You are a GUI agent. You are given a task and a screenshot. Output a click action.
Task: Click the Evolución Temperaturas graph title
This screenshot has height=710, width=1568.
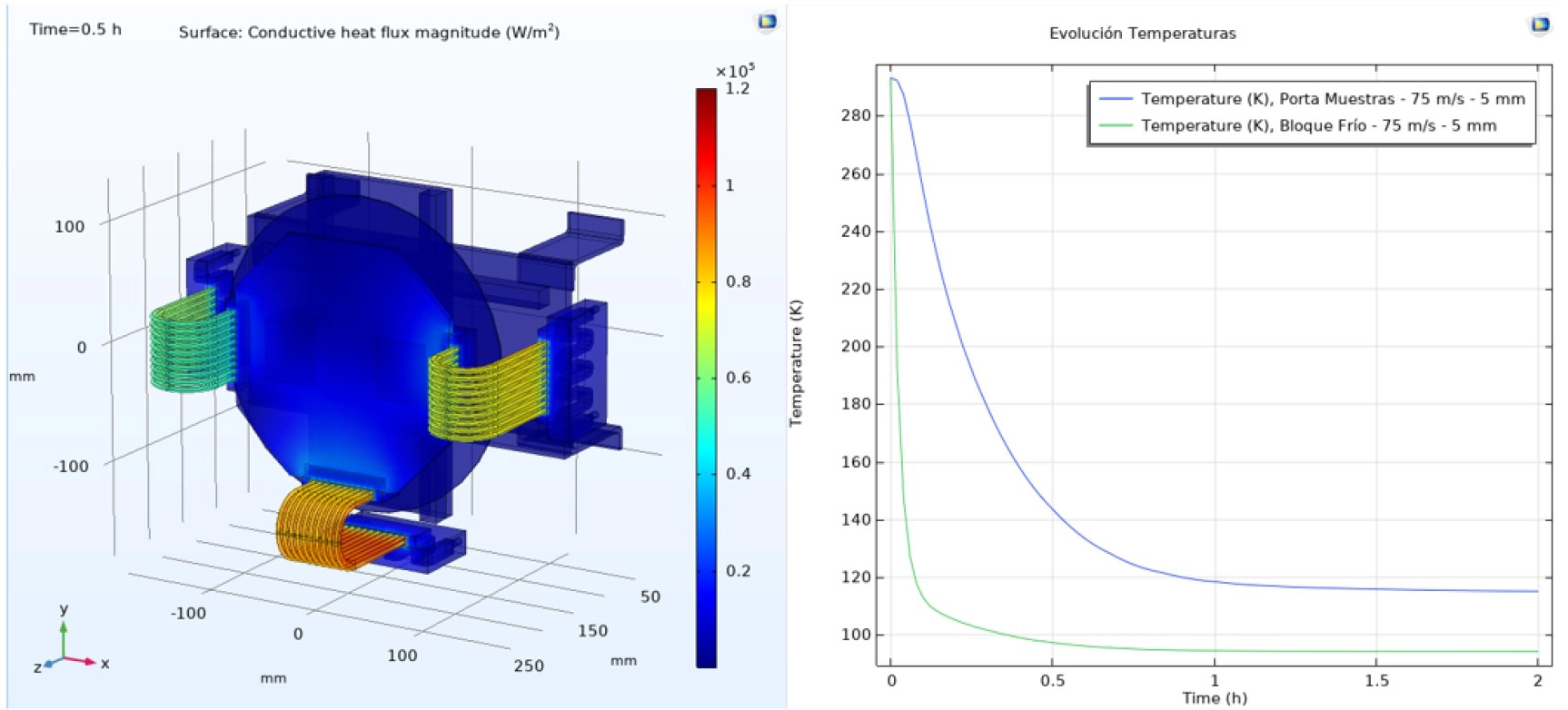[1142, 34]
